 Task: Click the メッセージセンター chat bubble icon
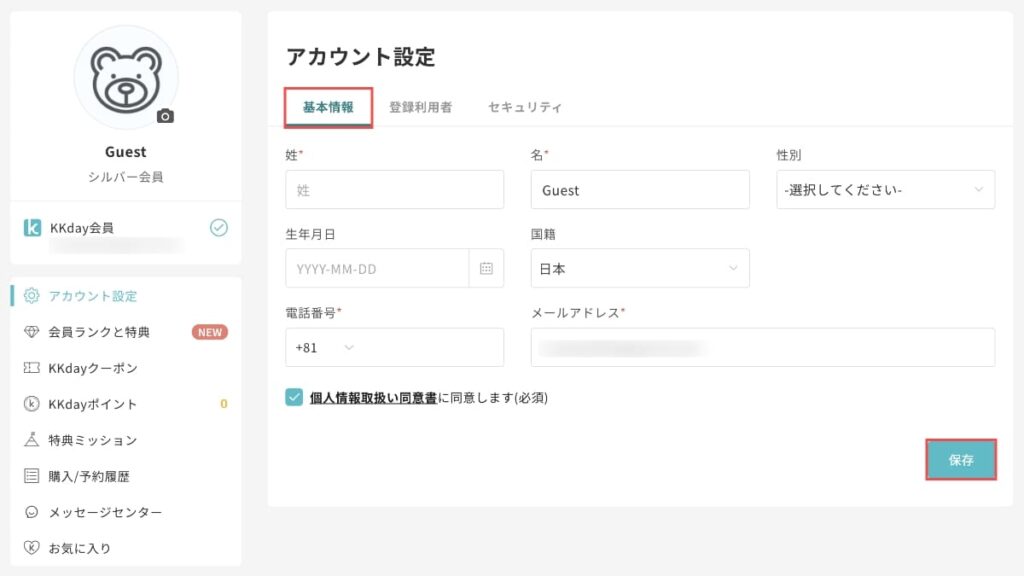[31, 510]
